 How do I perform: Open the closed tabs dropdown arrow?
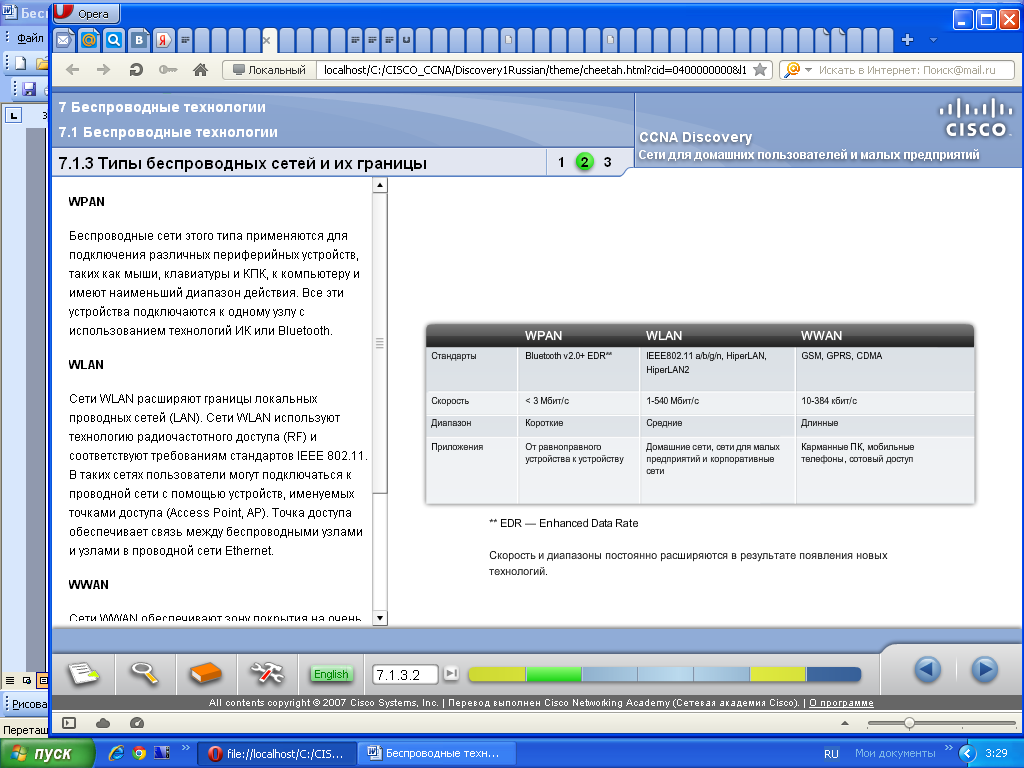click(x=933, y=40)
